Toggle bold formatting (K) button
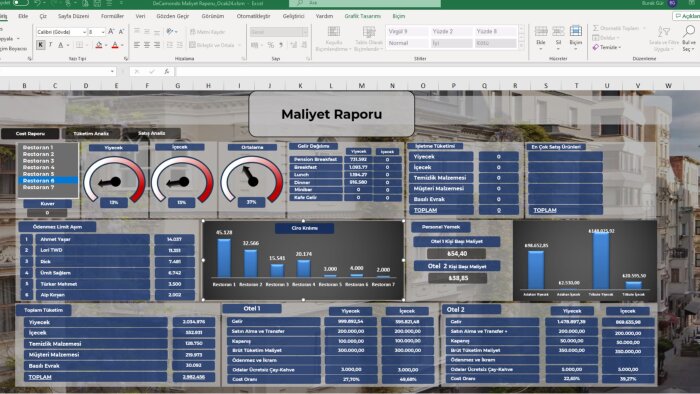The height and width of the screenshot is (394, 700). point(41,45)
